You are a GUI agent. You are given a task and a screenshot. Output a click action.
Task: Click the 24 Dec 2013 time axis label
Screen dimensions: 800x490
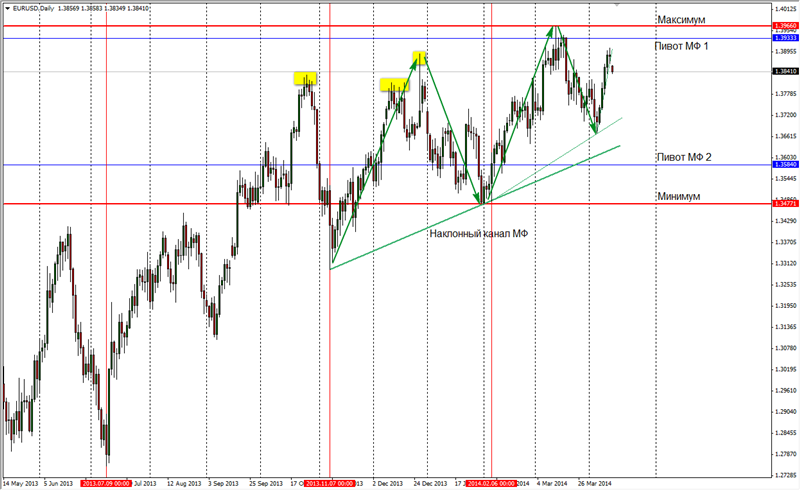tap(430, 483)
